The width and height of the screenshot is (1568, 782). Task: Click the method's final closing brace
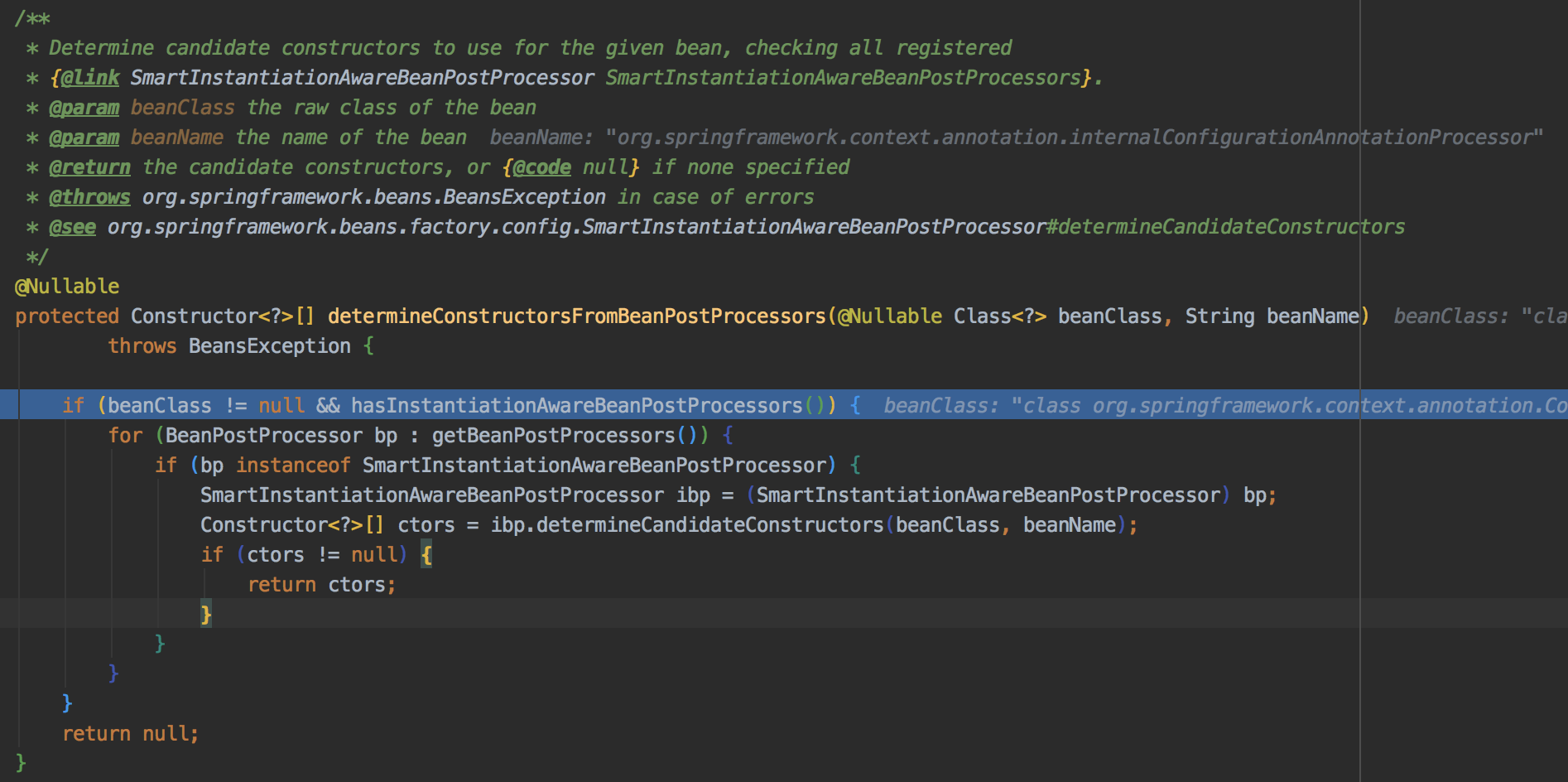(21, 763)
